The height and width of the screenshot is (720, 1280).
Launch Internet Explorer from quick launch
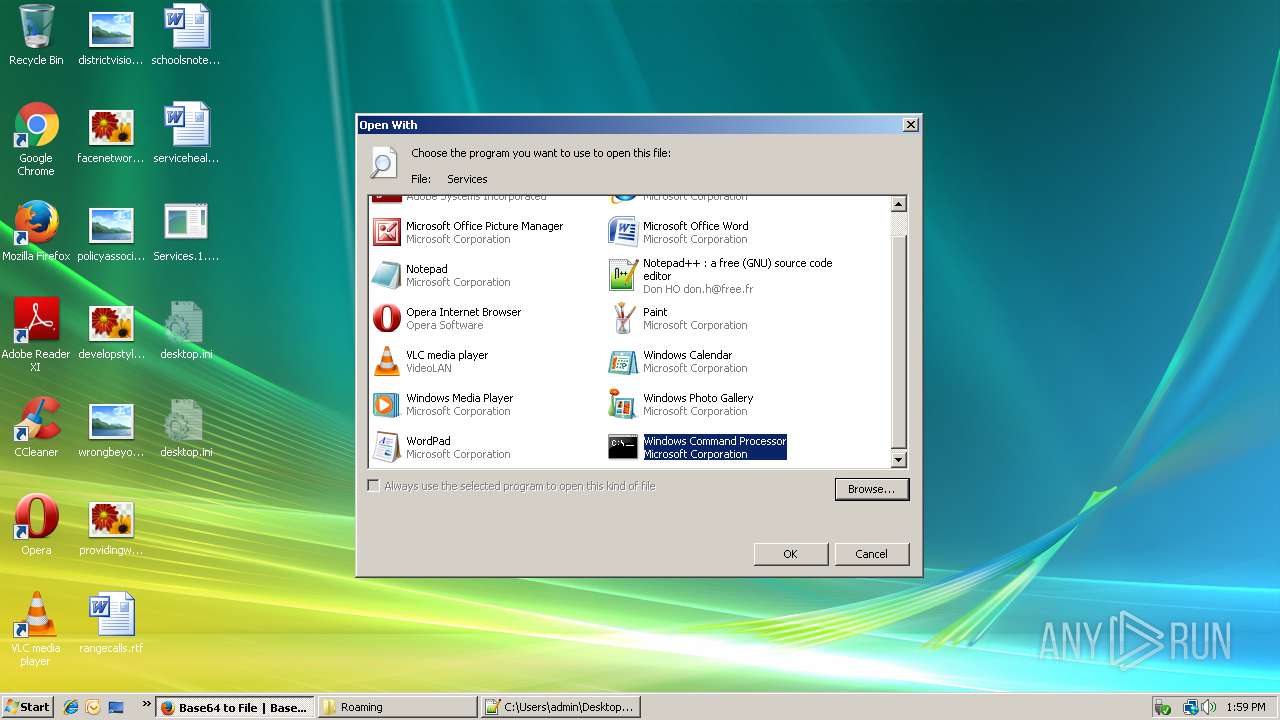tap(71, 707)
